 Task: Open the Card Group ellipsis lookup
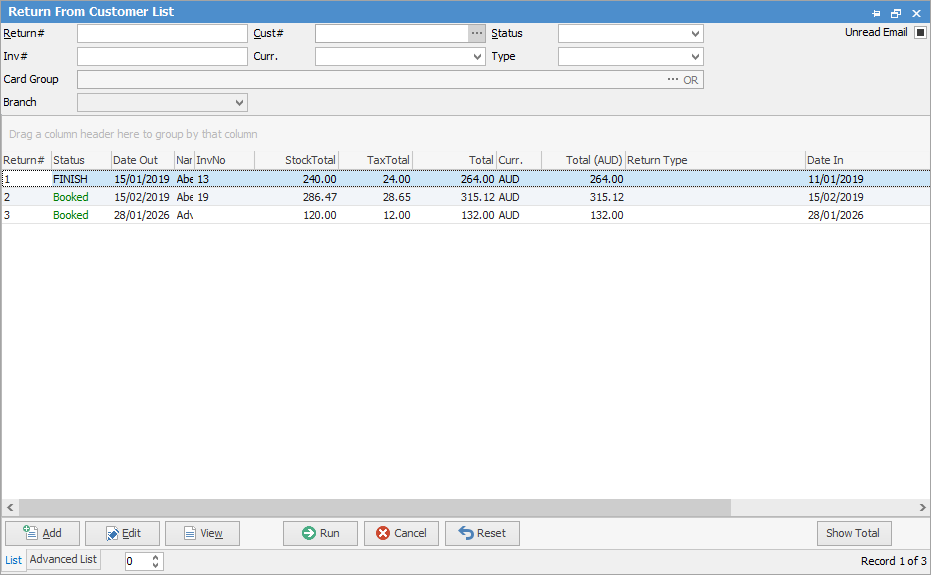[672, 80]
